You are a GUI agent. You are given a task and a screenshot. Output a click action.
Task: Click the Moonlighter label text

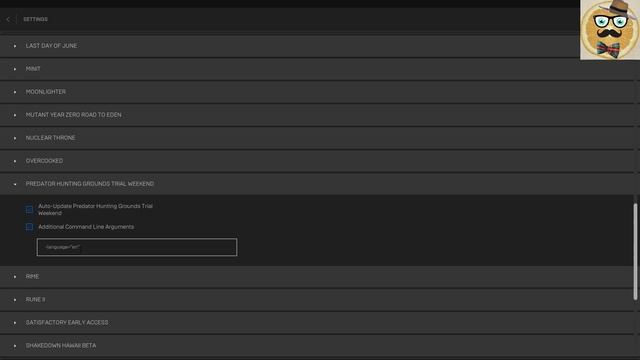point(46,92)
